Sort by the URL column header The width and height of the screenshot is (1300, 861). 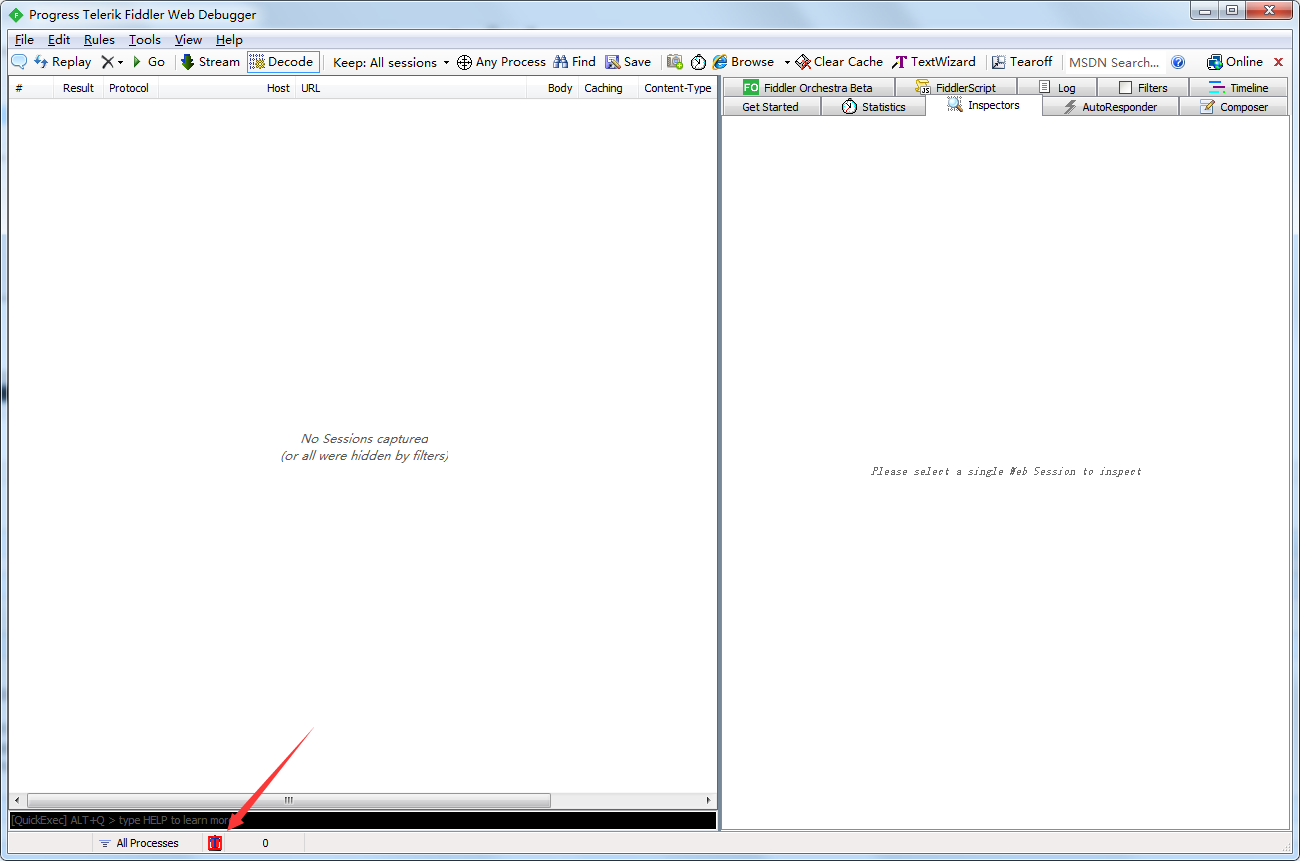411,88
